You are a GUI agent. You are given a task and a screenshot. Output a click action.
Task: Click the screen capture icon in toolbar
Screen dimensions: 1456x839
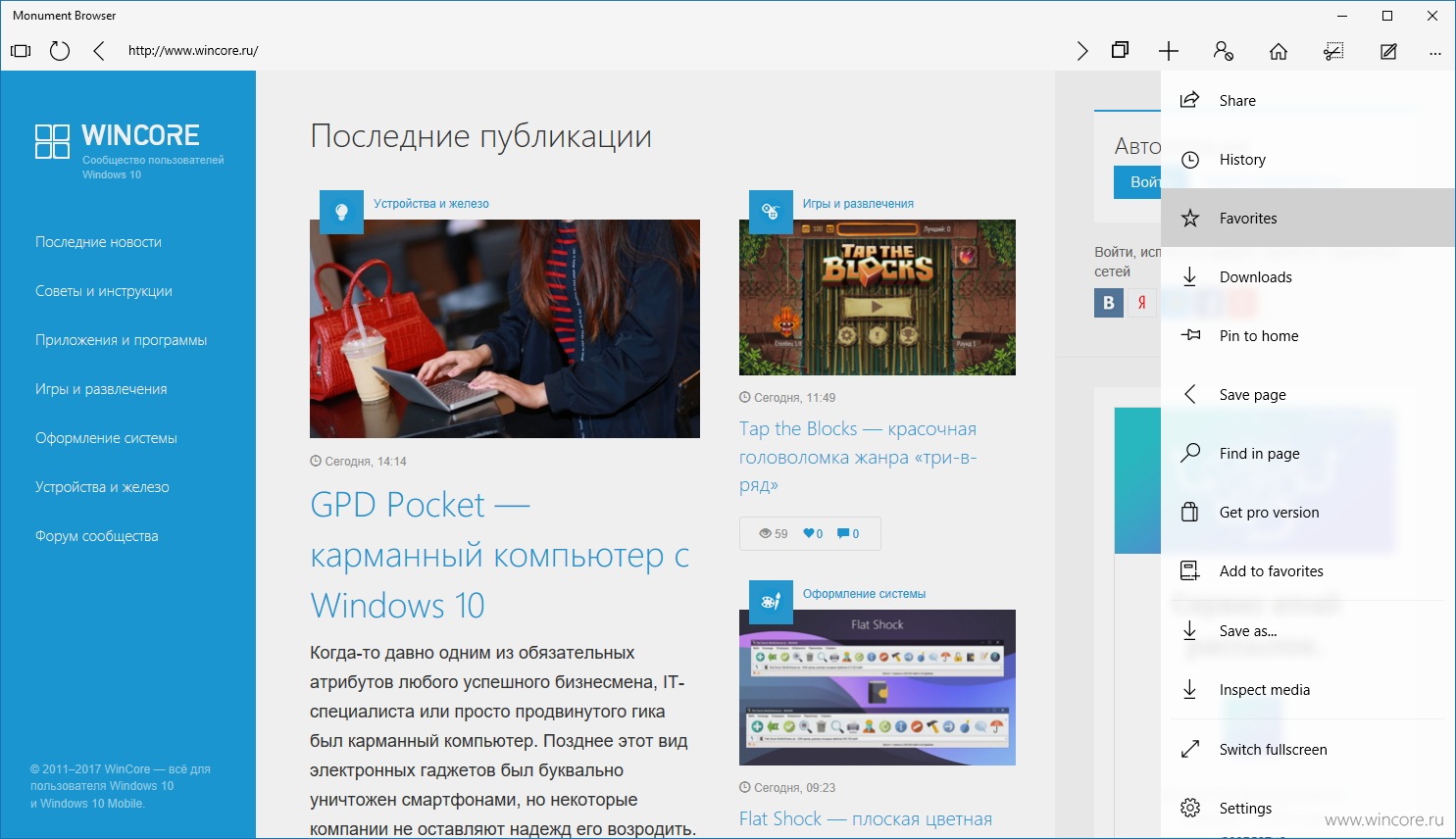[1333, 51]
